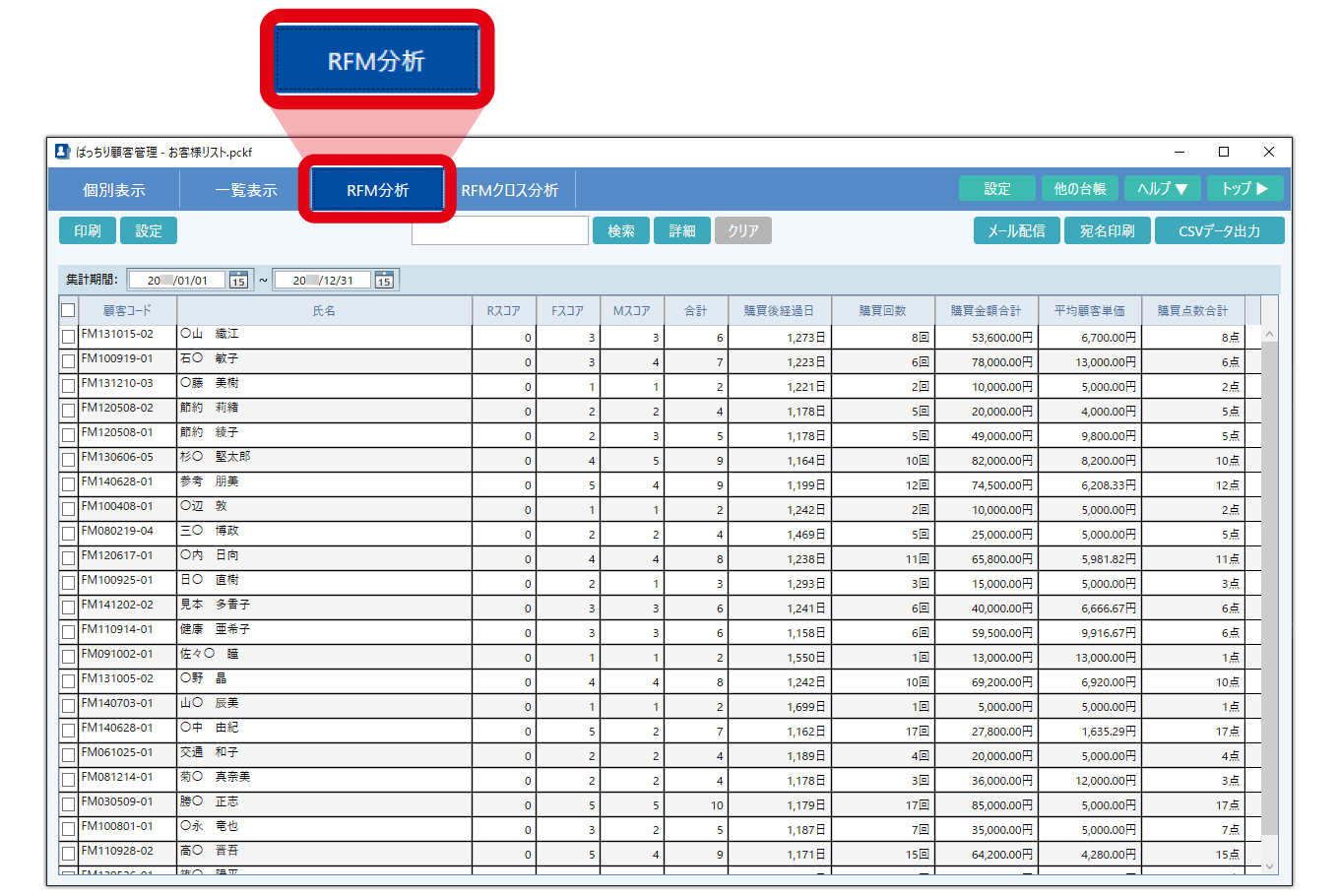Enable checkbox for FM080219-04
Image resolution: width=1339 pixels, height=896 pixels.
[x=68, y=533]
